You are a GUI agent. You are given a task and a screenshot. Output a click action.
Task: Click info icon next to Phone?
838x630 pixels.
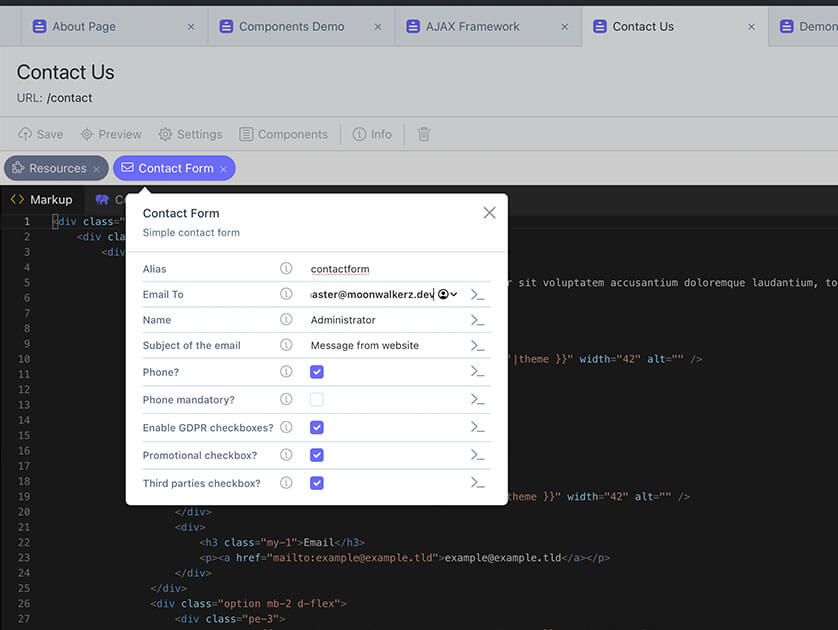[286, 371]
